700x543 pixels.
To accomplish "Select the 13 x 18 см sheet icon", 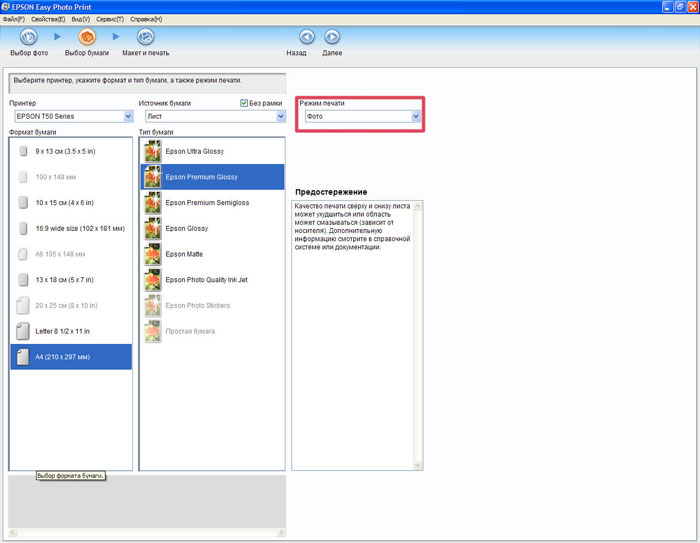I will pos(23,280).
